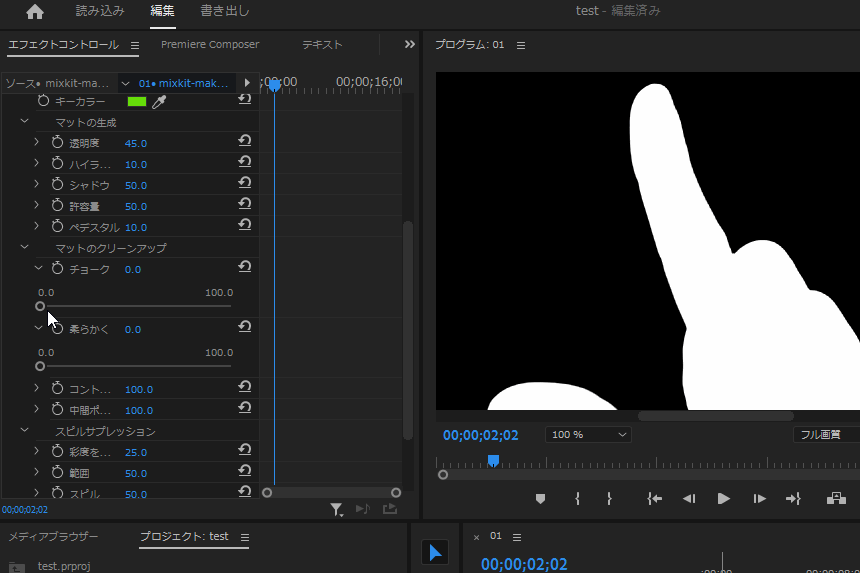Edit the 透明度 value 45.0
The width and height of the screenshot is (860, 573).
click(135, 144)
